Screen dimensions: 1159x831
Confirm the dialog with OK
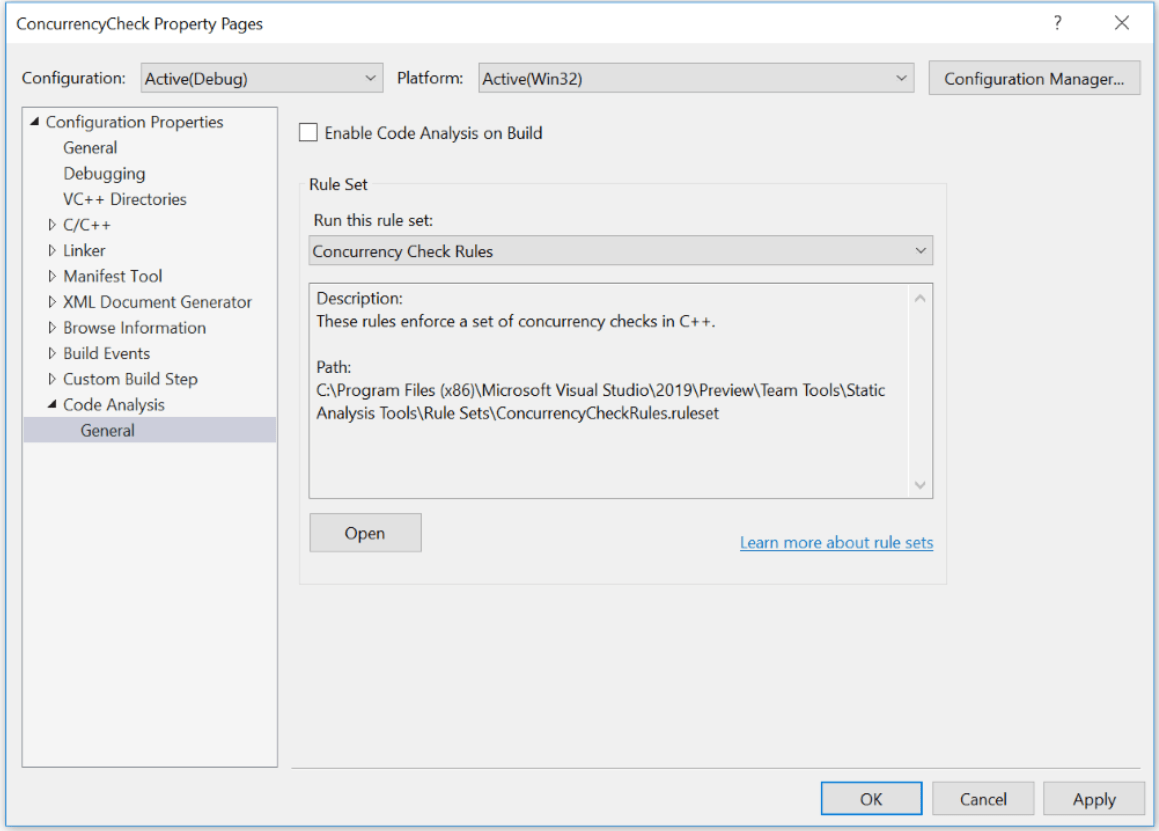point(871,798)
